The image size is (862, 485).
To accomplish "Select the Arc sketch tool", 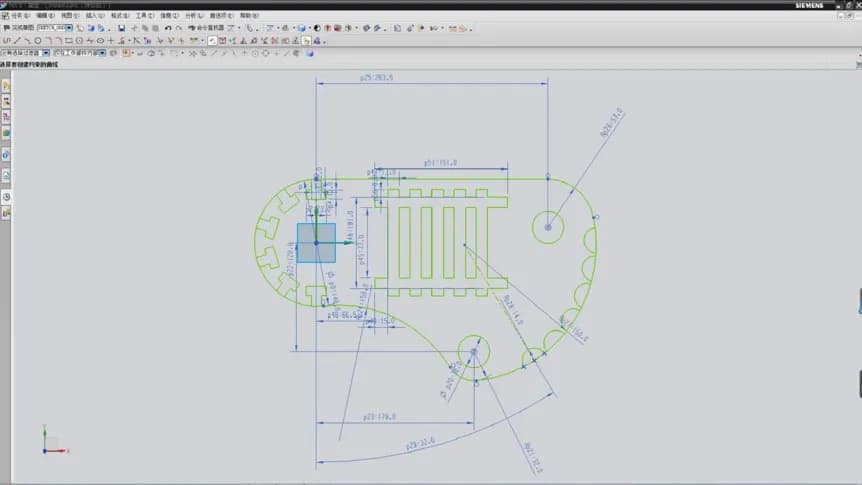I will click(27, 41).
